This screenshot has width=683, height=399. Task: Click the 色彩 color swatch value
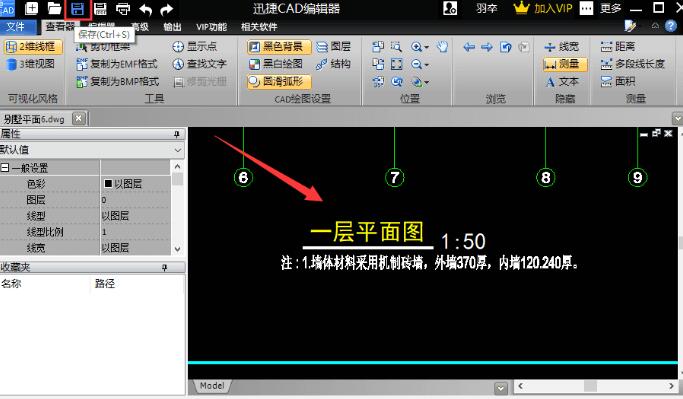point(108,183)
